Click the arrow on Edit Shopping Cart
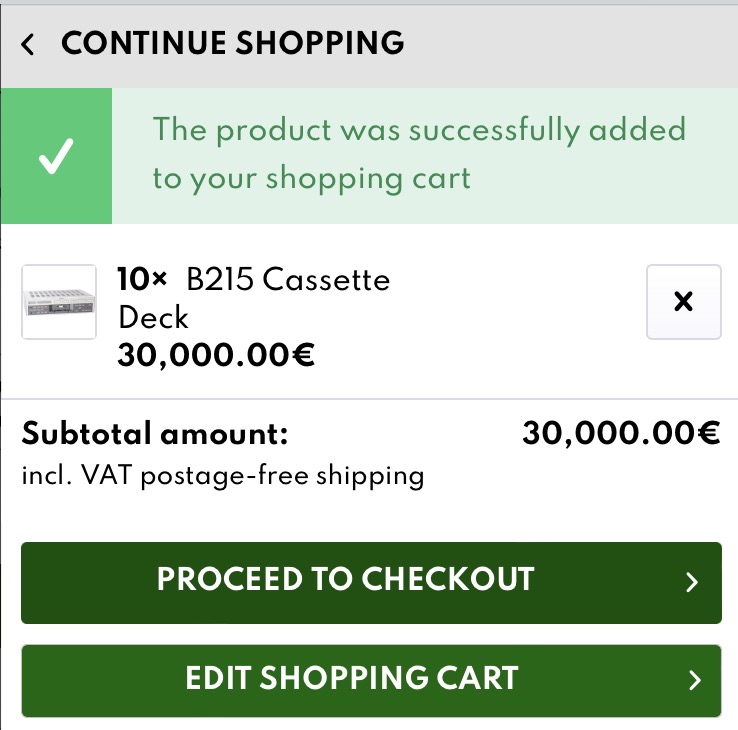738x730 pixels. tap(695, 681)
